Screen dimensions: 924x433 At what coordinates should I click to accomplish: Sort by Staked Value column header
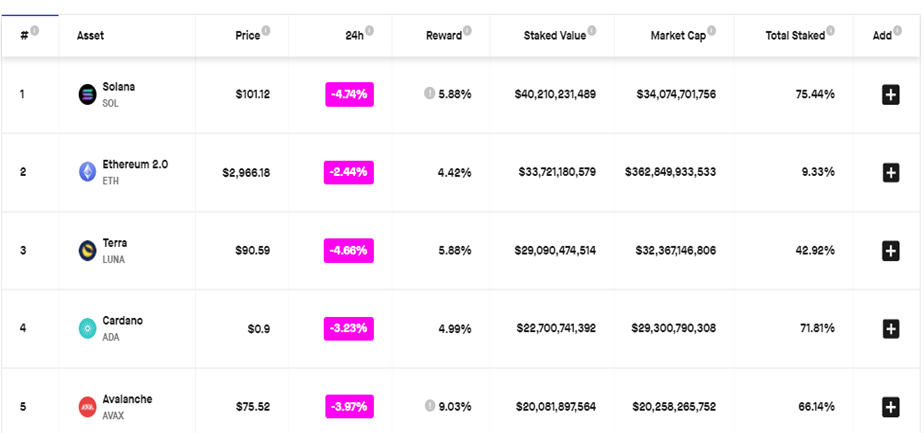554,36
